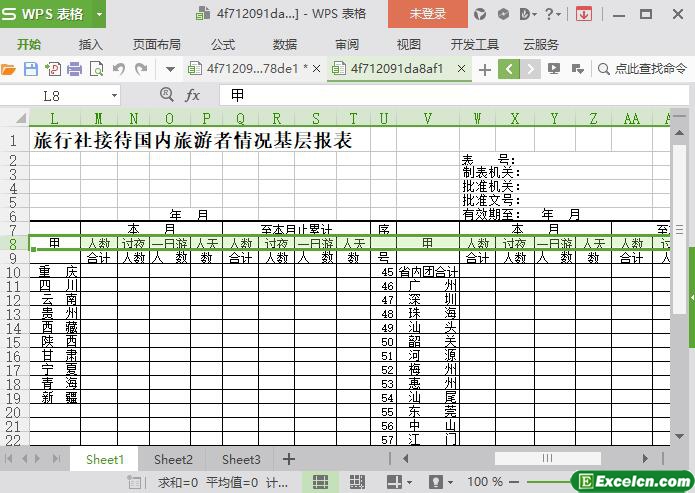
Task: Switch to Sheet2 tab
Action: point(173,459)
